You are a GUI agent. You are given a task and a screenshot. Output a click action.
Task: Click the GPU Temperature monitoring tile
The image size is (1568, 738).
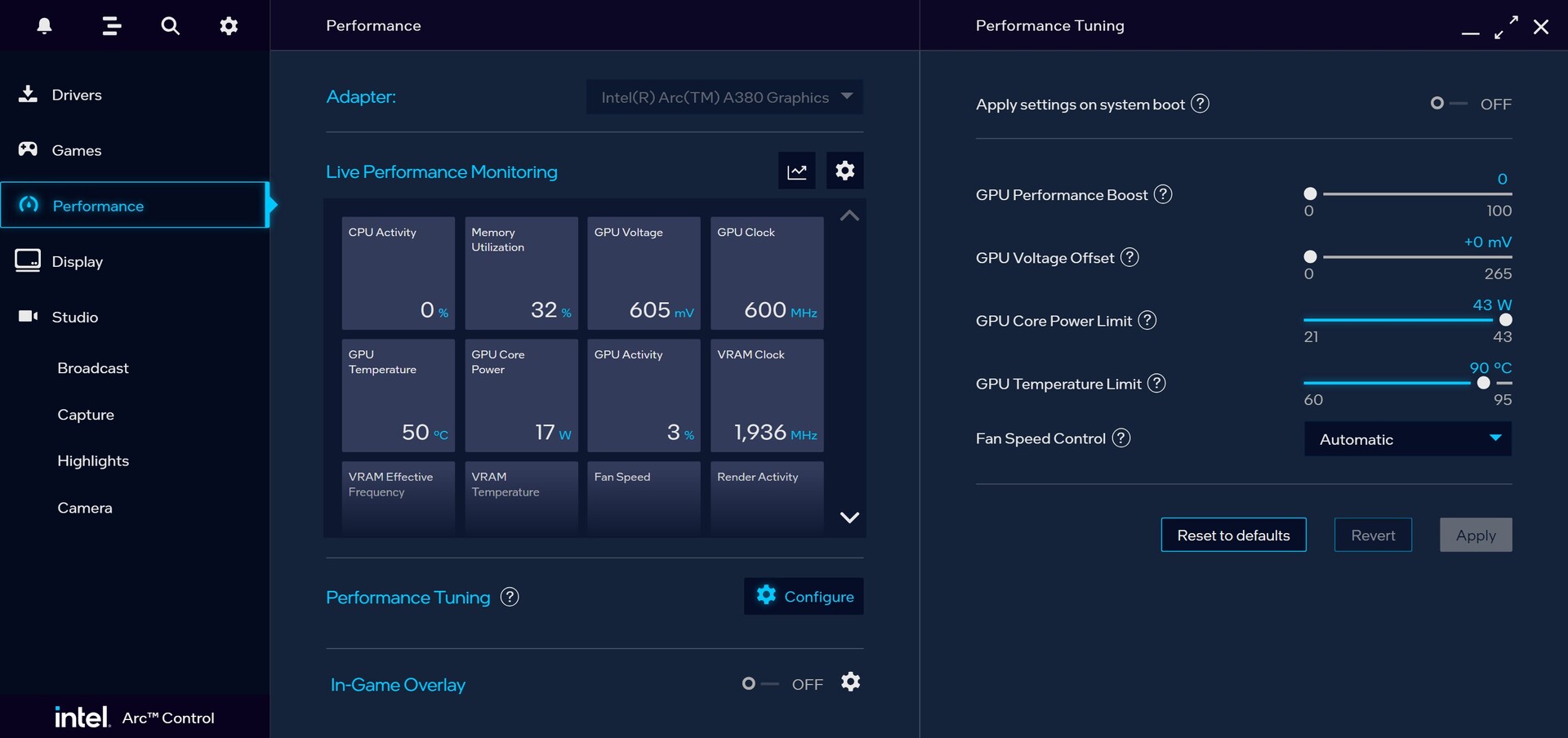pos(399,395)
